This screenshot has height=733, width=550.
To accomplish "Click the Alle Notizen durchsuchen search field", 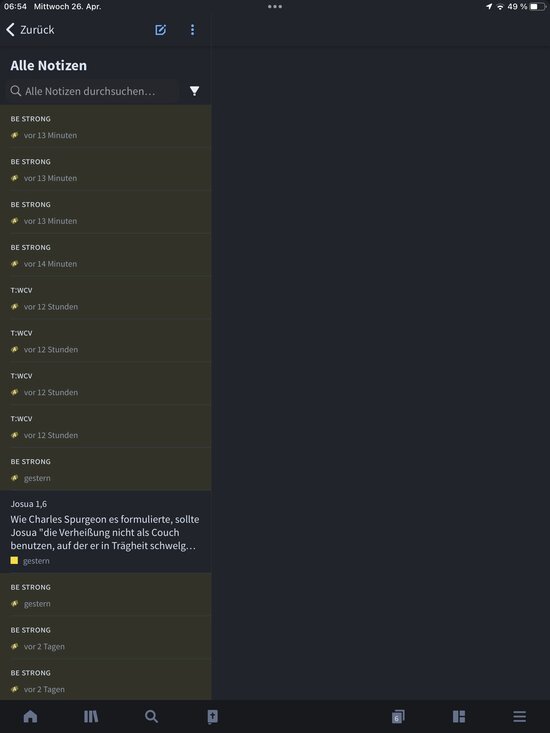I will pos(93,91).
